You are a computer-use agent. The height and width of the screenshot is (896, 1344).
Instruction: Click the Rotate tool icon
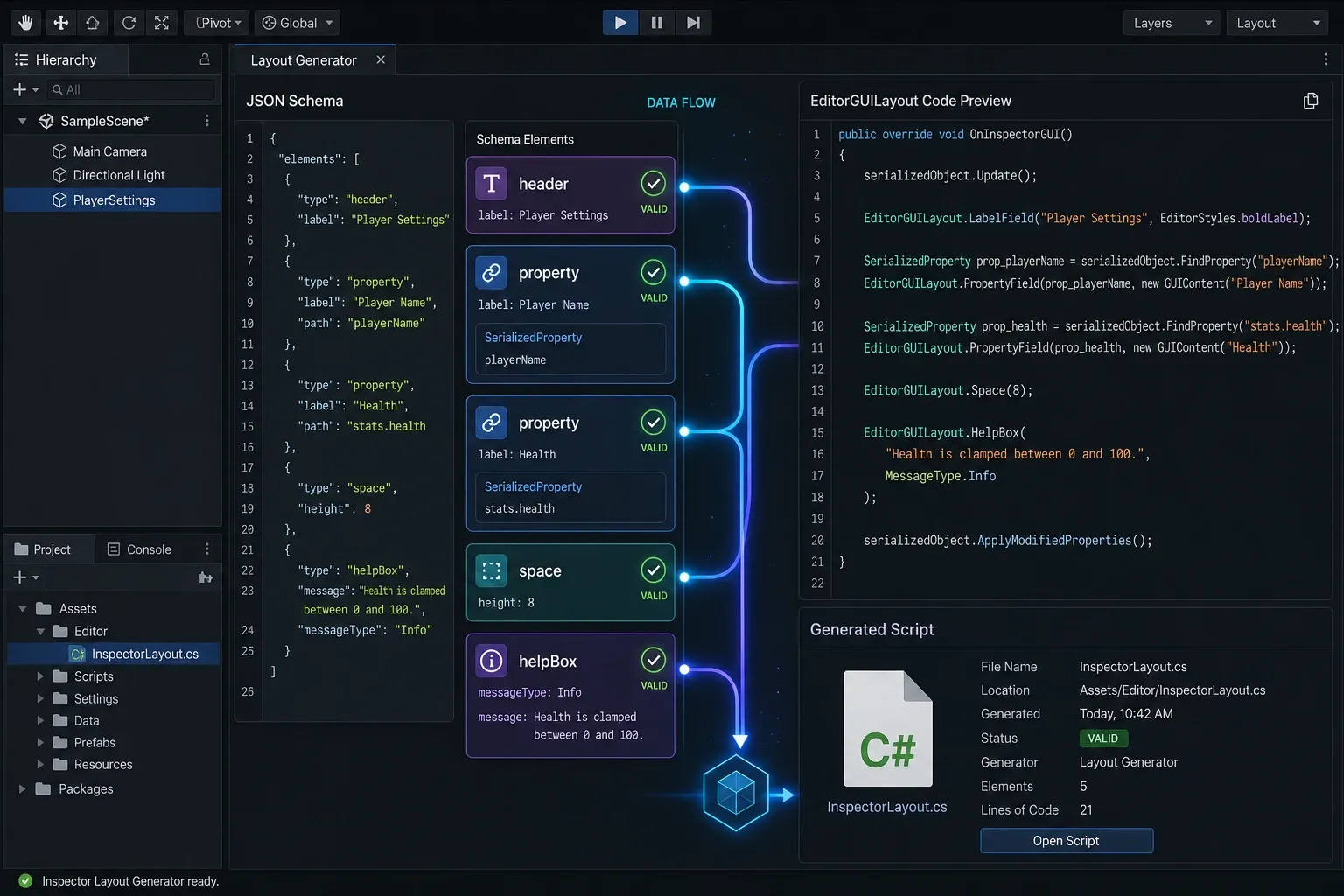pos(129,23)
